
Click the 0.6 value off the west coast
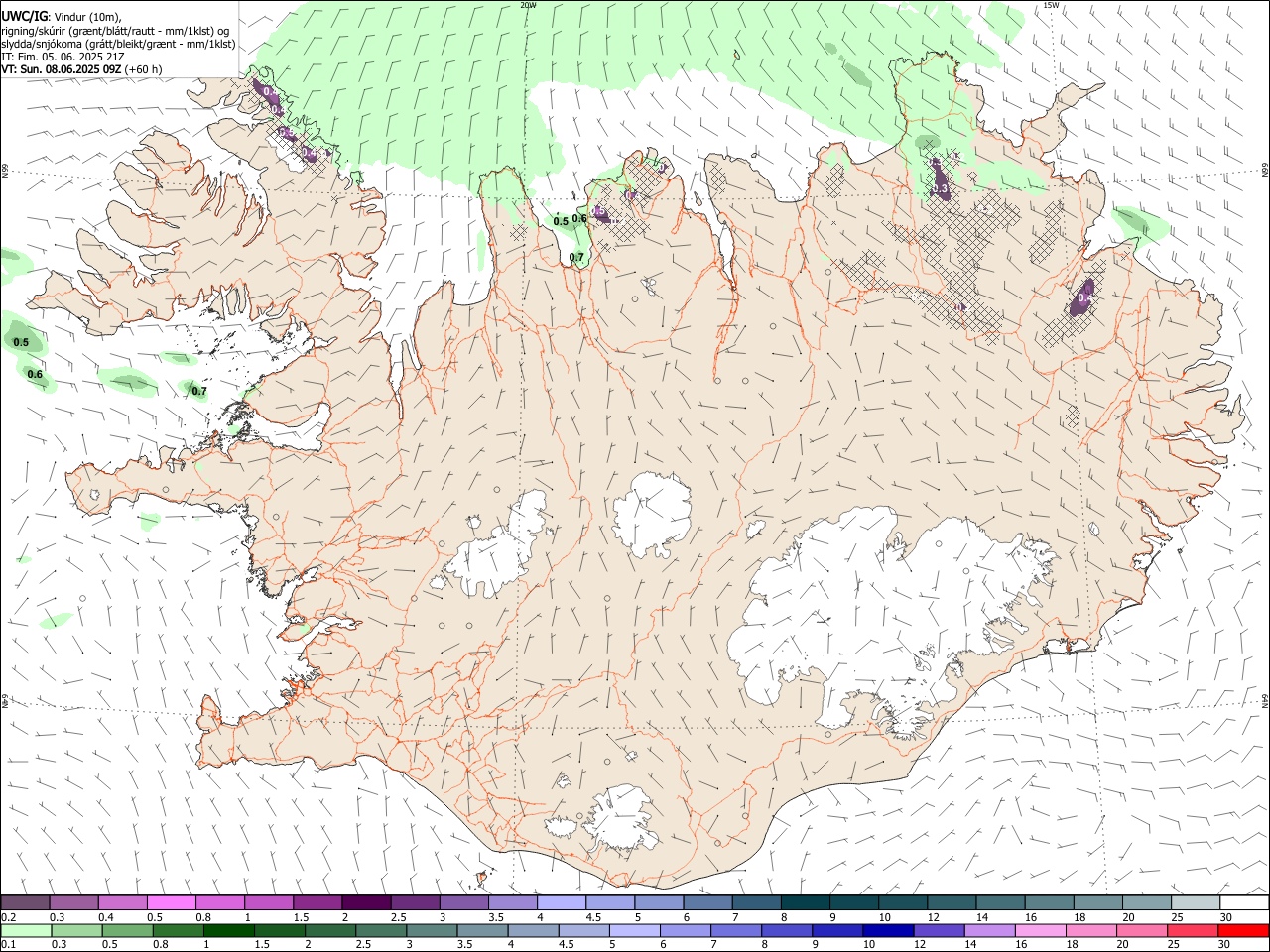tap(35, 374)
